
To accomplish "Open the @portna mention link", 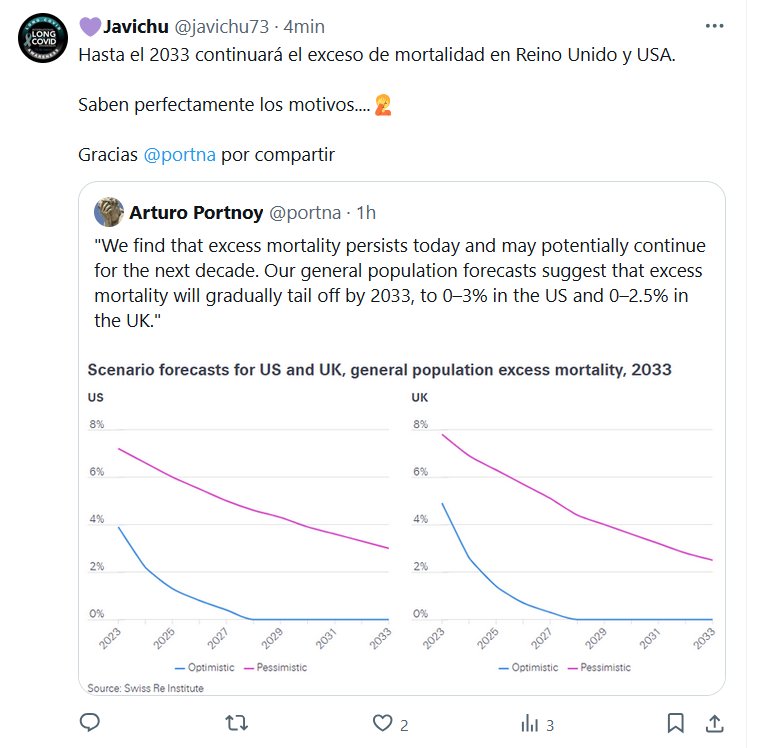I will point(180,155).
